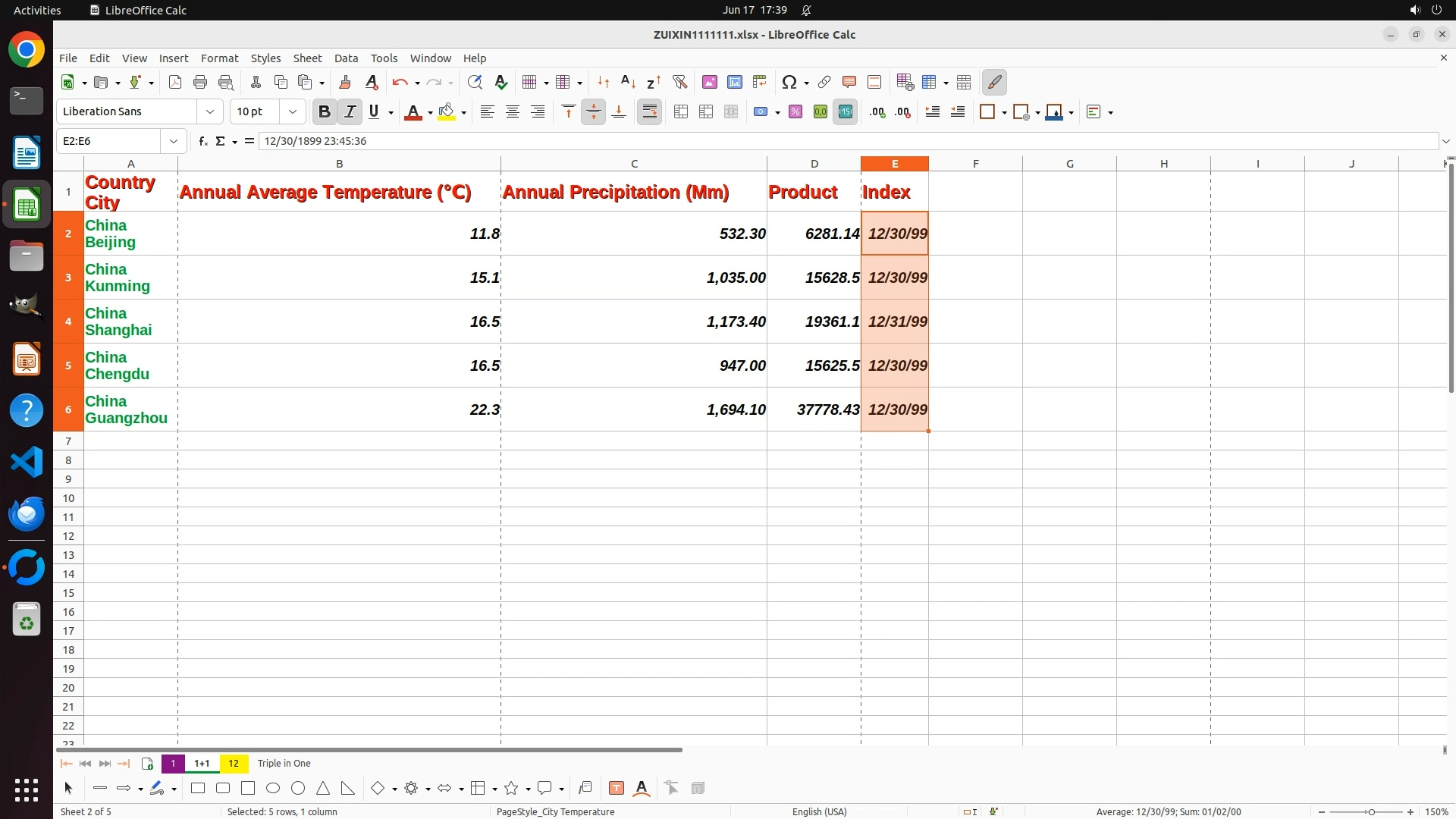Format selection as percent
Image resolution: width=1456 pixels, height=819 pixels.
pyautogui.click(x=795, y=111)
